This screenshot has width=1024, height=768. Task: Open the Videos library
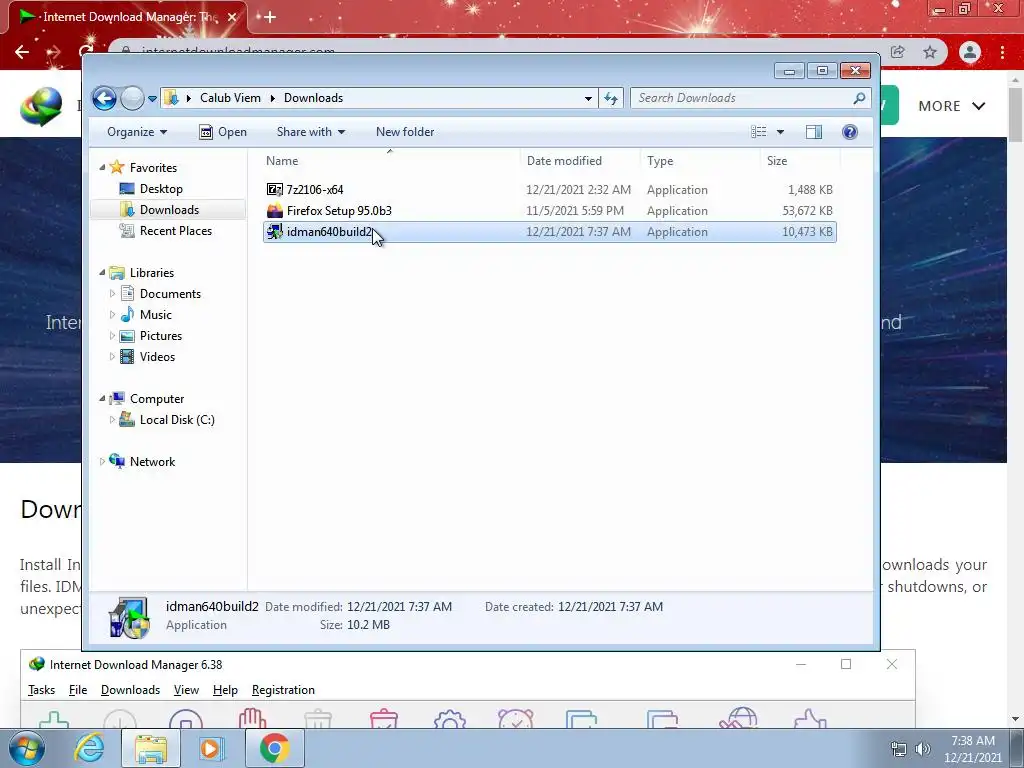pyautogui.click(x=157, y=357)
